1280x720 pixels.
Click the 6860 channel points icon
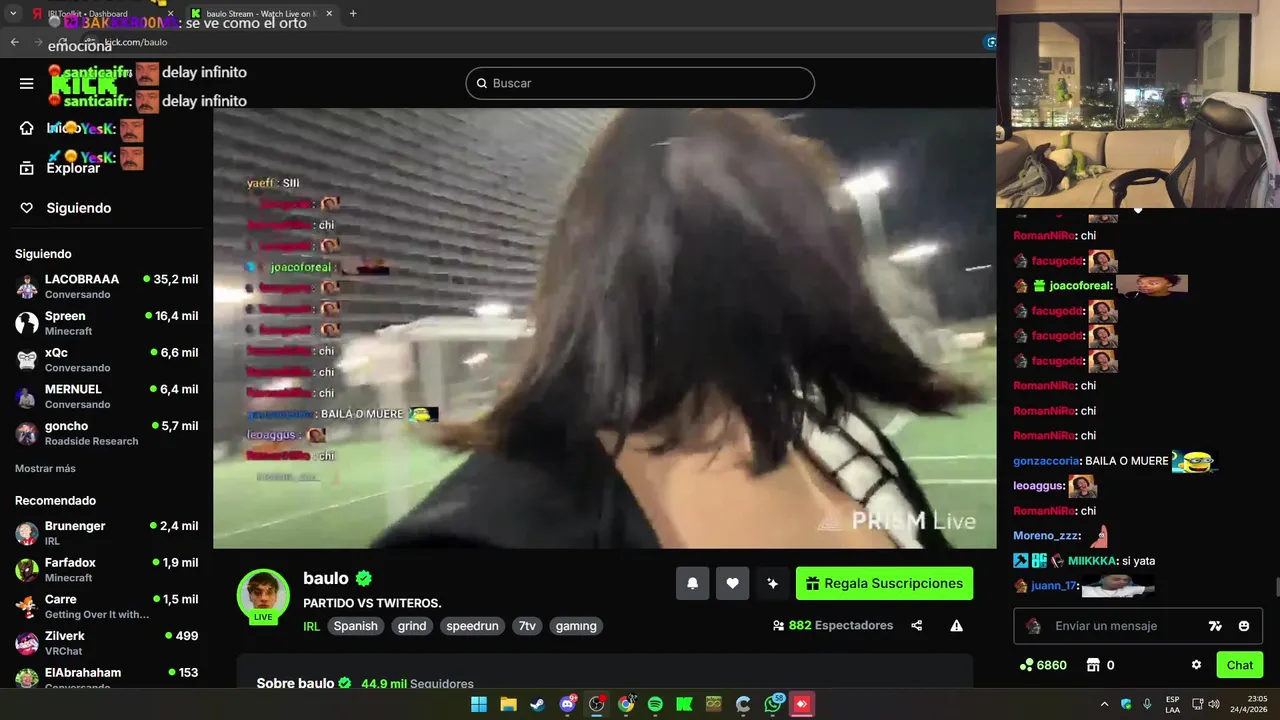[x=1026, y=665]
